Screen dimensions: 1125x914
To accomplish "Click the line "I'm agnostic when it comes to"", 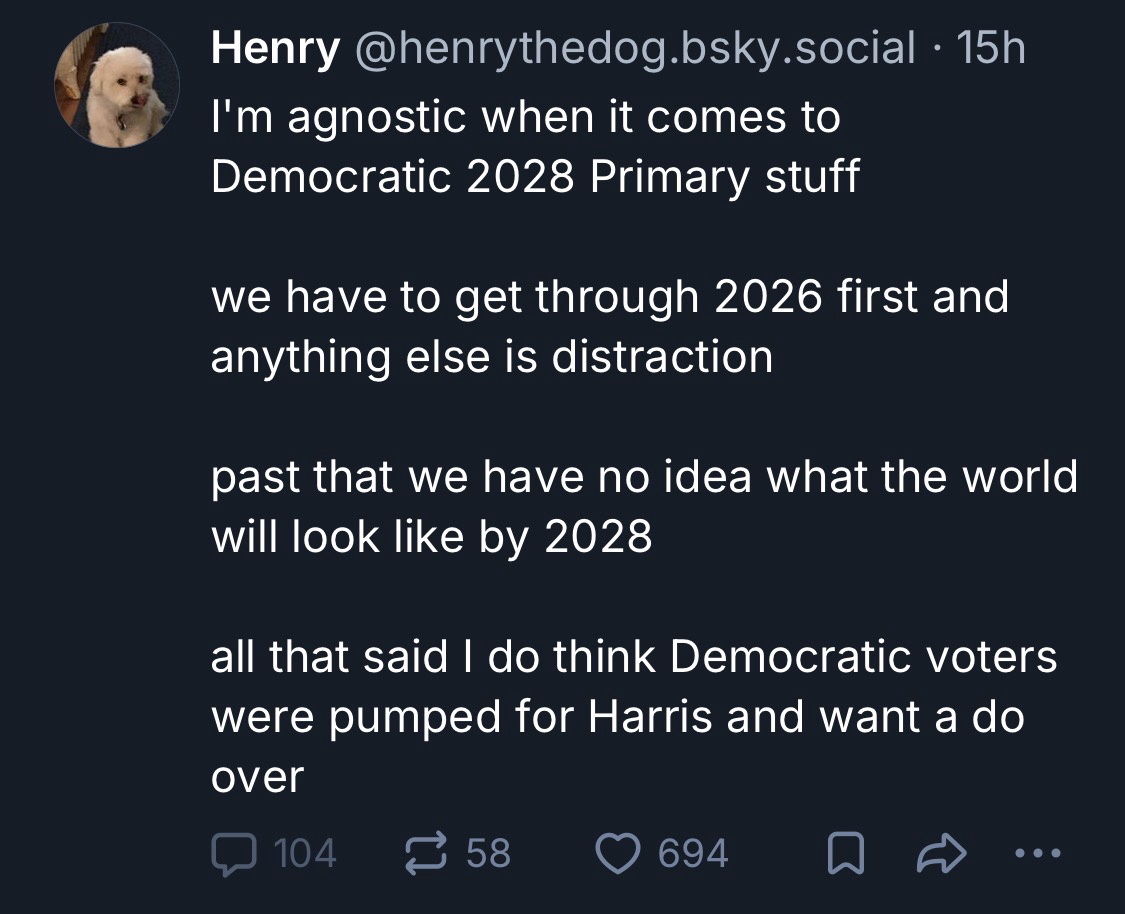I will point(525,118).
